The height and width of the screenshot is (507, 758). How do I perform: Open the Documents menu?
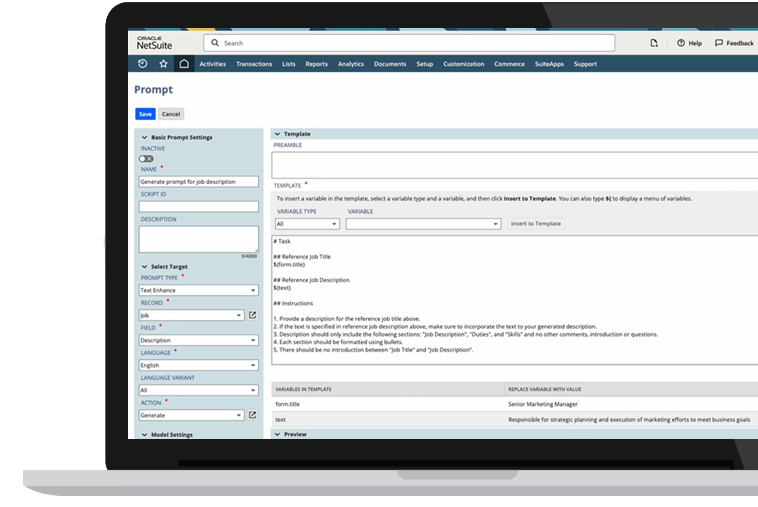(x=390, y=64)
